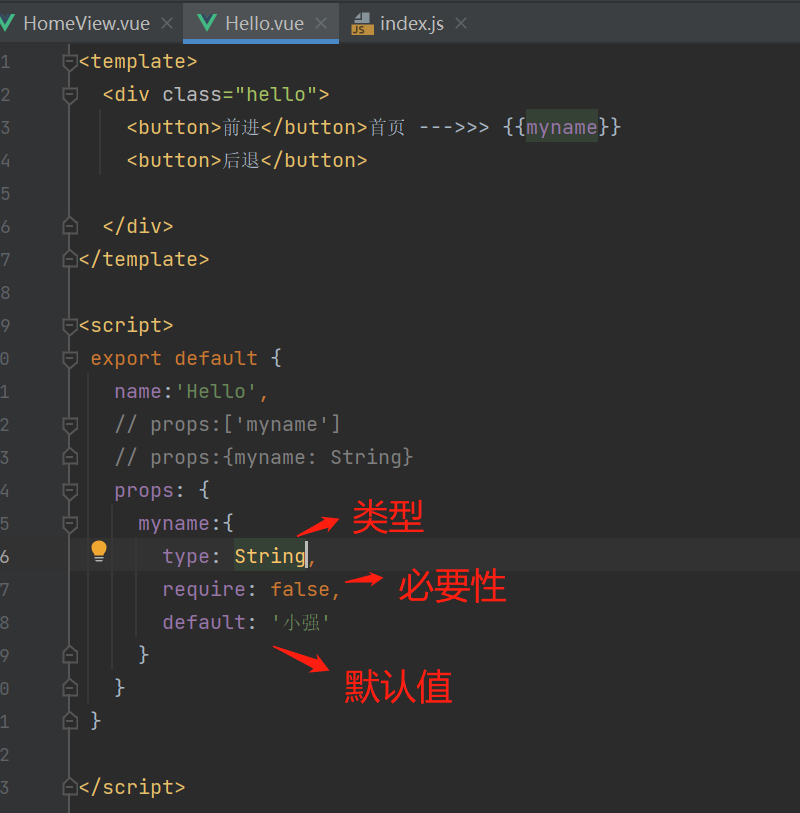Click the type property key
Image resolution: width=800 pixels, height=813 pixels.
186,556
